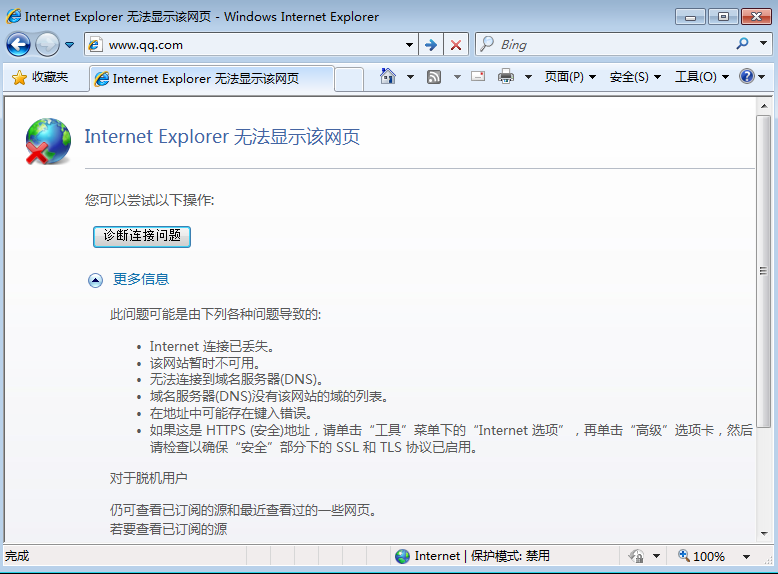Screen dimensions: 778x574
Task: Open the recent pages dropdown arrow
Action: coord(69,45)
